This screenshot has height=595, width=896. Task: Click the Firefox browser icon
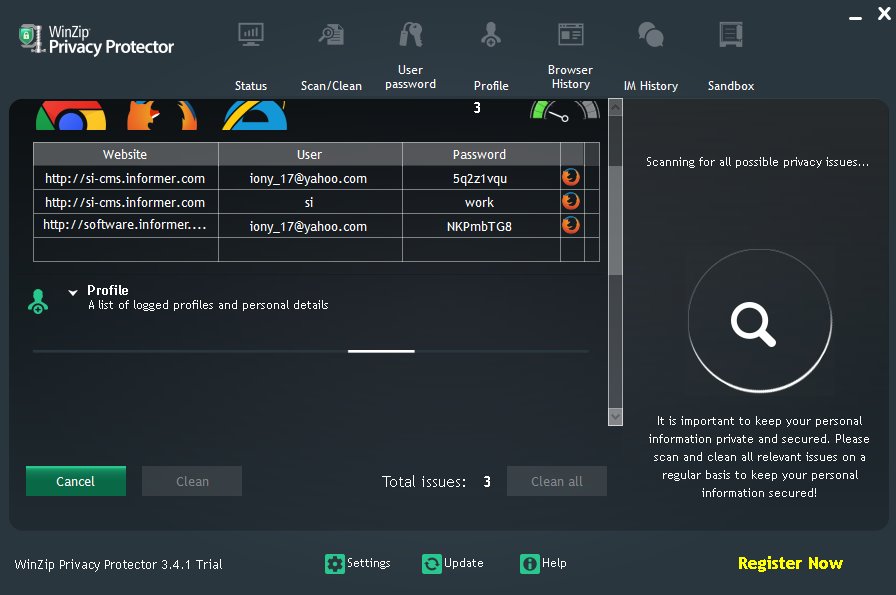[x=162, y=115]
